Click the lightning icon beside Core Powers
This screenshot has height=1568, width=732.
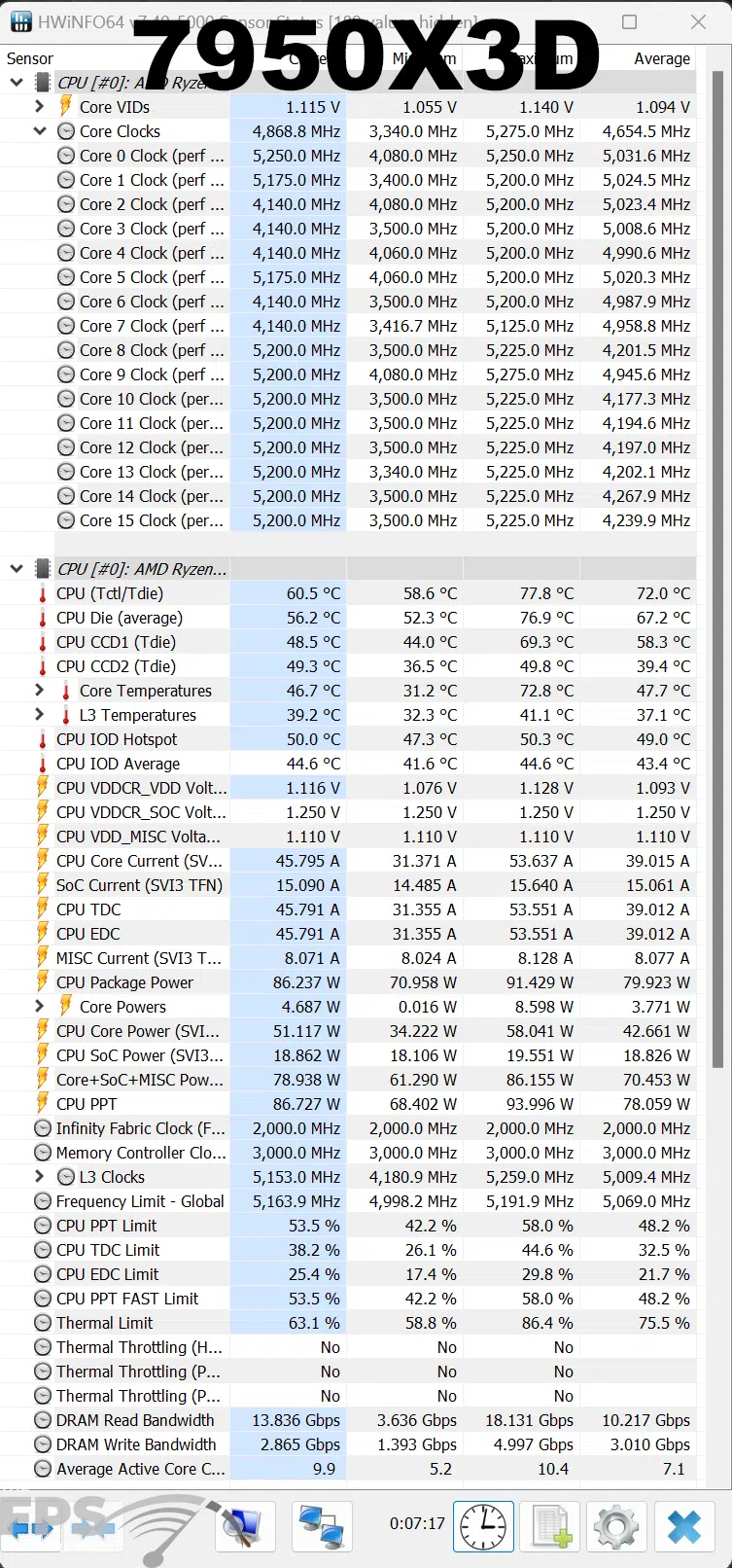point(66,1007)
